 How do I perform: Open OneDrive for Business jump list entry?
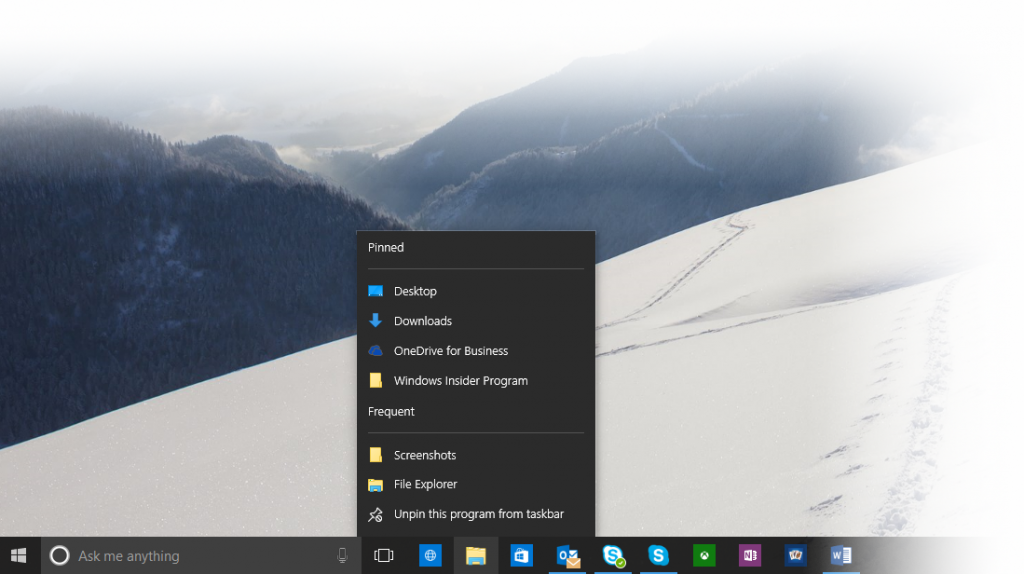[x=450, y=351]
